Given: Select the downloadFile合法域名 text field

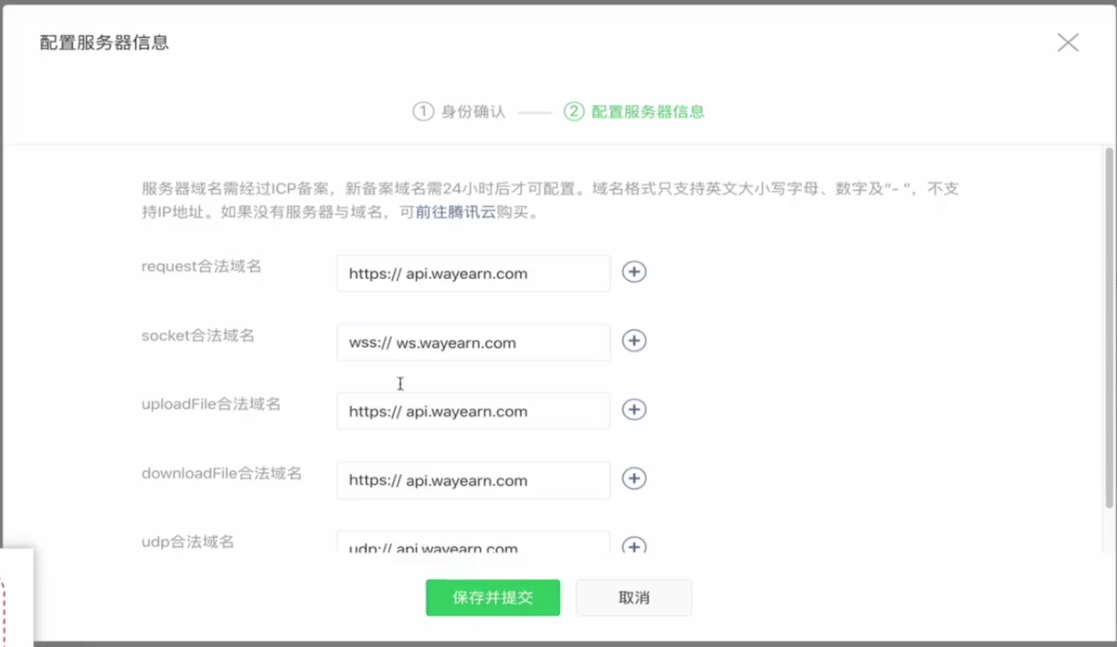Looking at the screenshot, I should [x=473, y=480].
